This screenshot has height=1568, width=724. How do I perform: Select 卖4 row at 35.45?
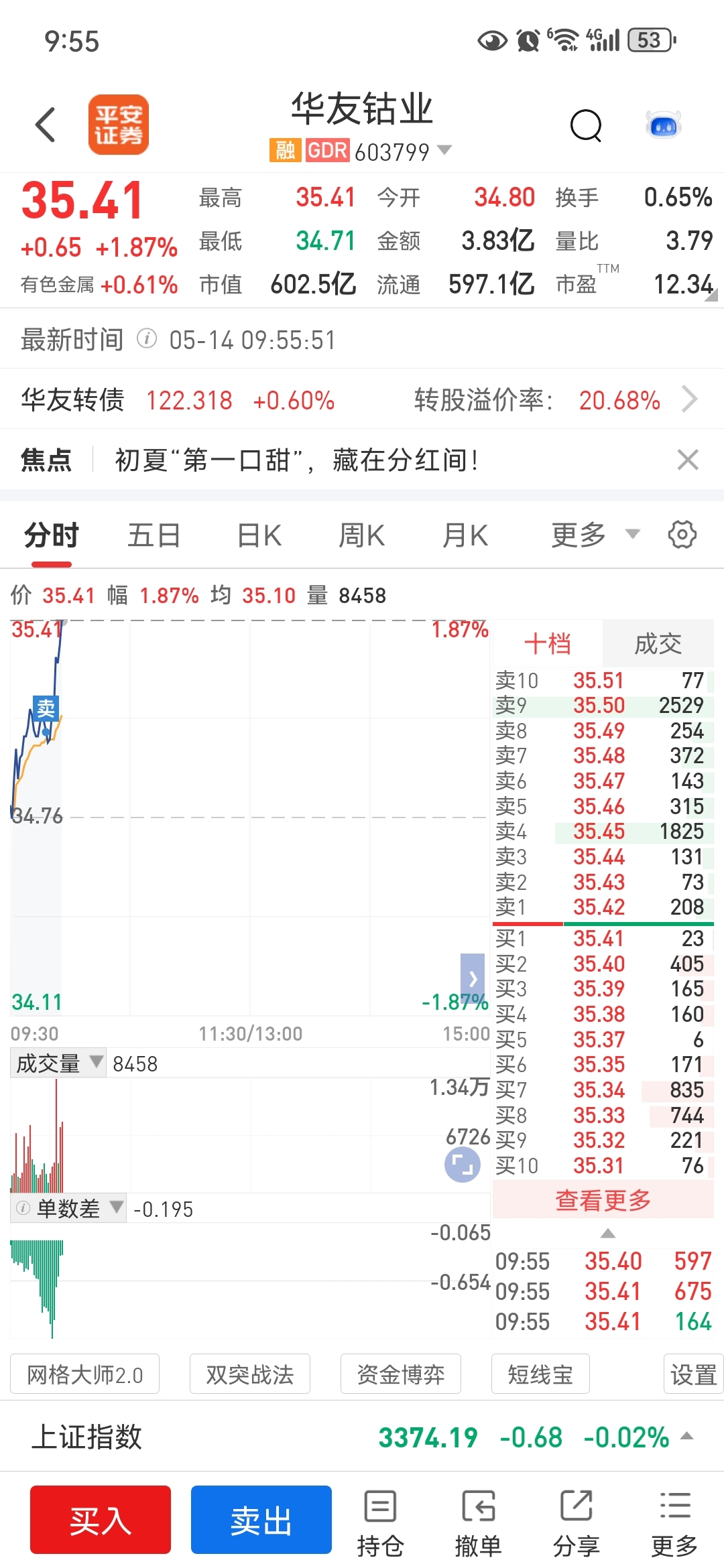[603, 832]
